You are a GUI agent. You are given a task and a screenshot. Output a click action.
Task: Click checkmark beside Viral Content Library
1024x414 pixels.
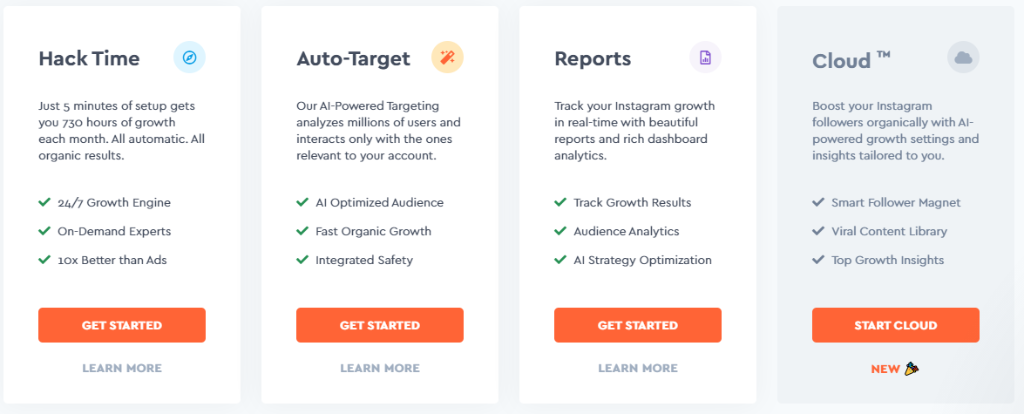coord(818,231)
